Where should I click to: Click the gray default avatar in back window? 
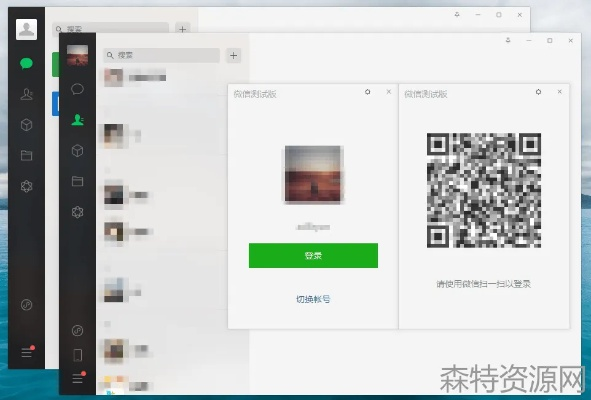coord(26,29)
